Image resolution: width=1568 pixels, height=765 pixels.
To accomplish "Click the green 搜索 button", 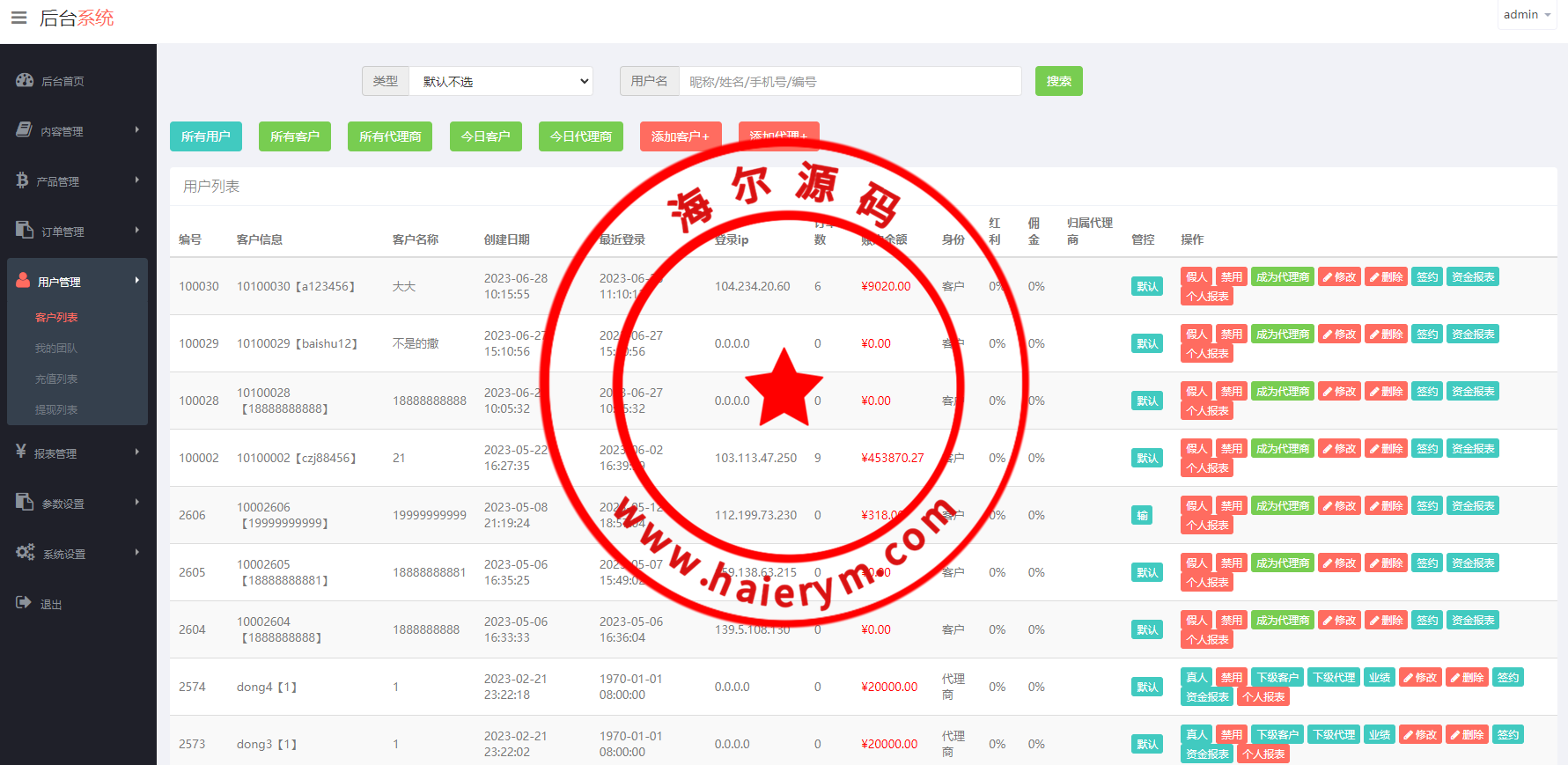I will (x=1058, y=81).
